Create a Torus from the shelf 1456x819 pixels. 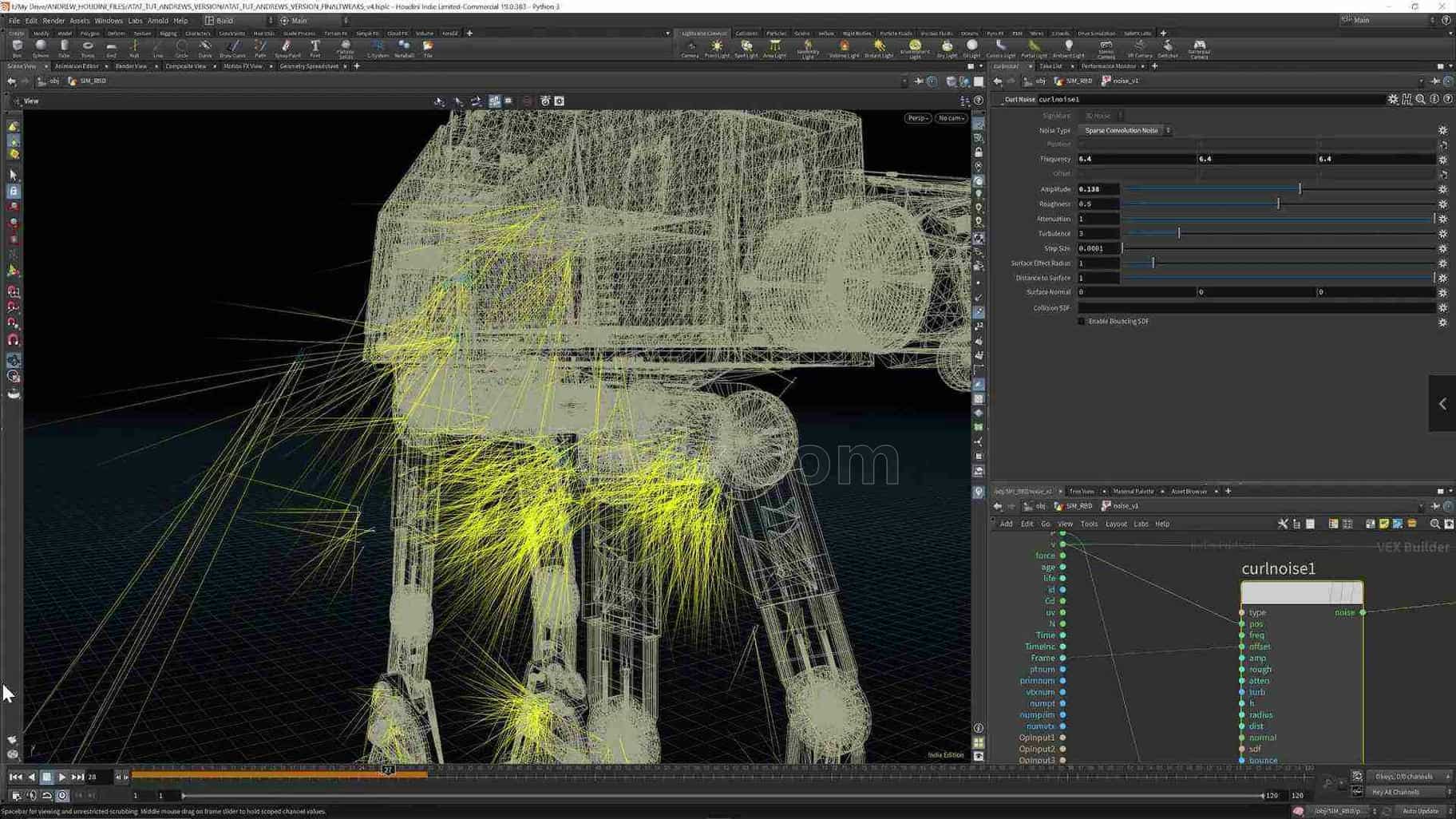pos(88,49)
